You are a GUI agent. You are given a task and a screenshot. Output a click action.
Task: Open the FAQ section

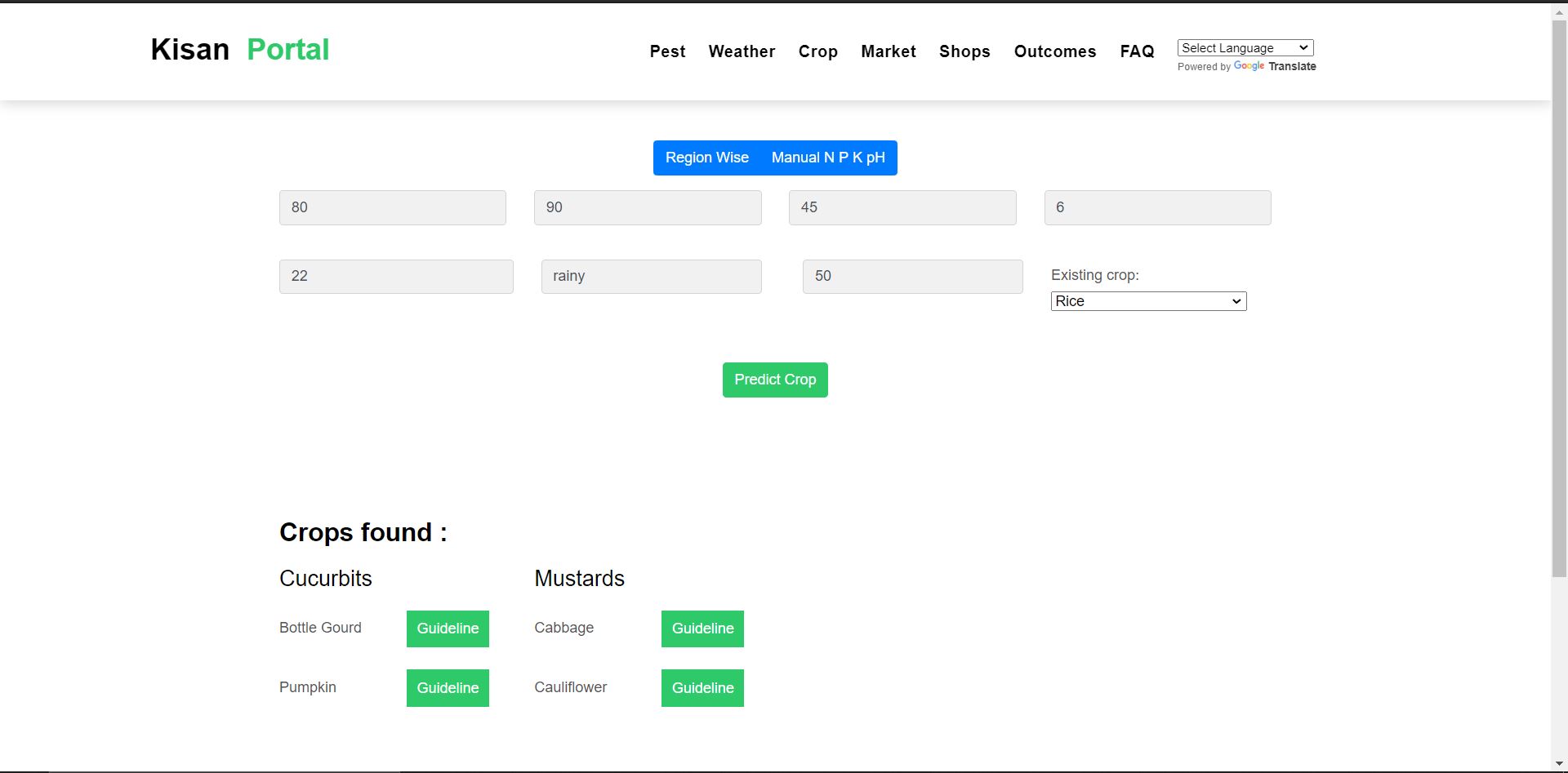(x=1137, y=51)
